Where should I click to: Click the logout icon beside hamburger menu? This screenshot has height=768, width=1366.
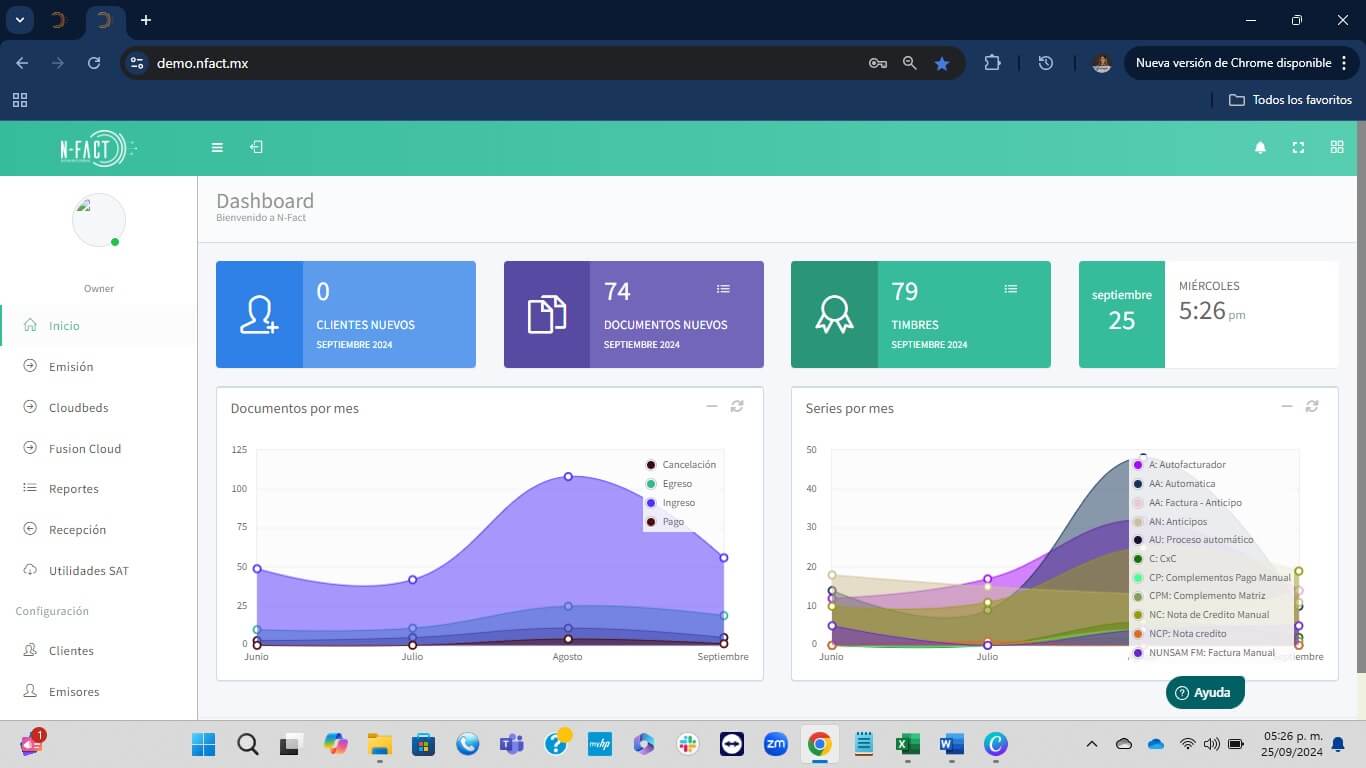(x=256, y=148)
